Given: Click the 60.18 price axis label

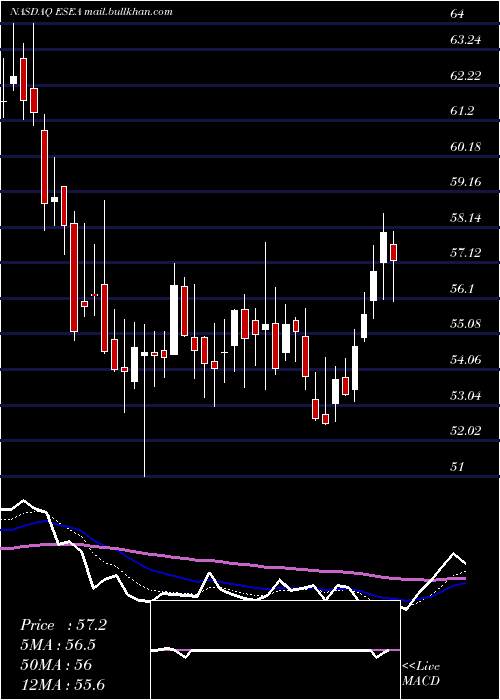Looking at the screenshot, I should click(465, 146).
